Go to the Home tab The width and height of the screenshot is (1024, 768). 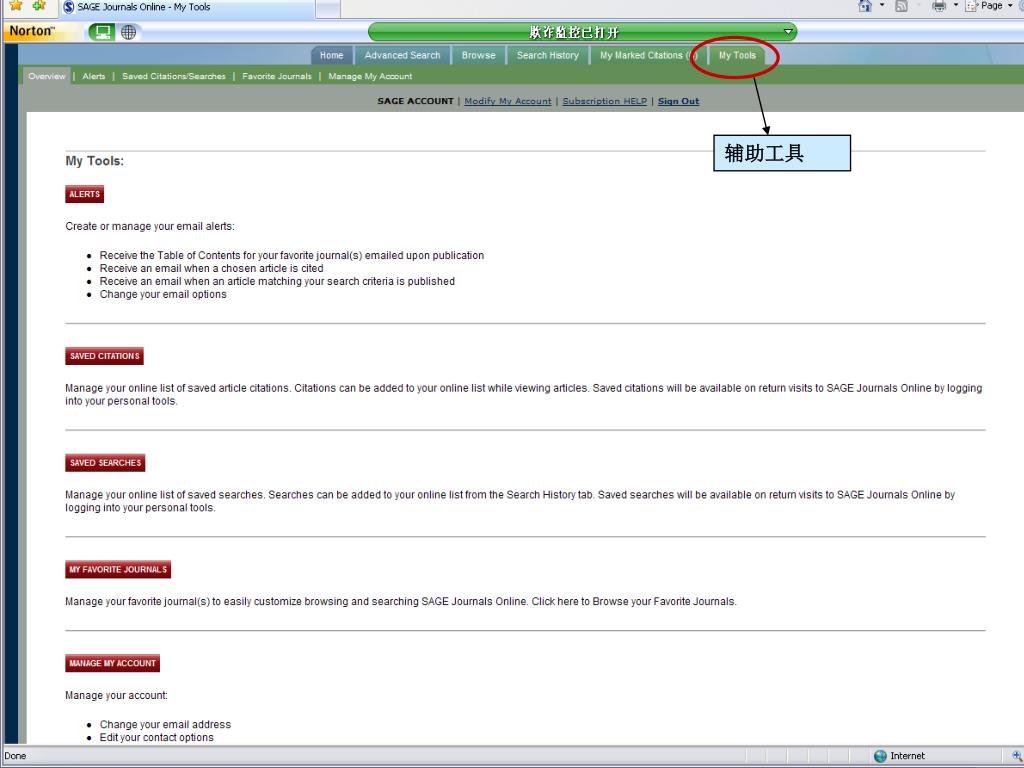332,56
